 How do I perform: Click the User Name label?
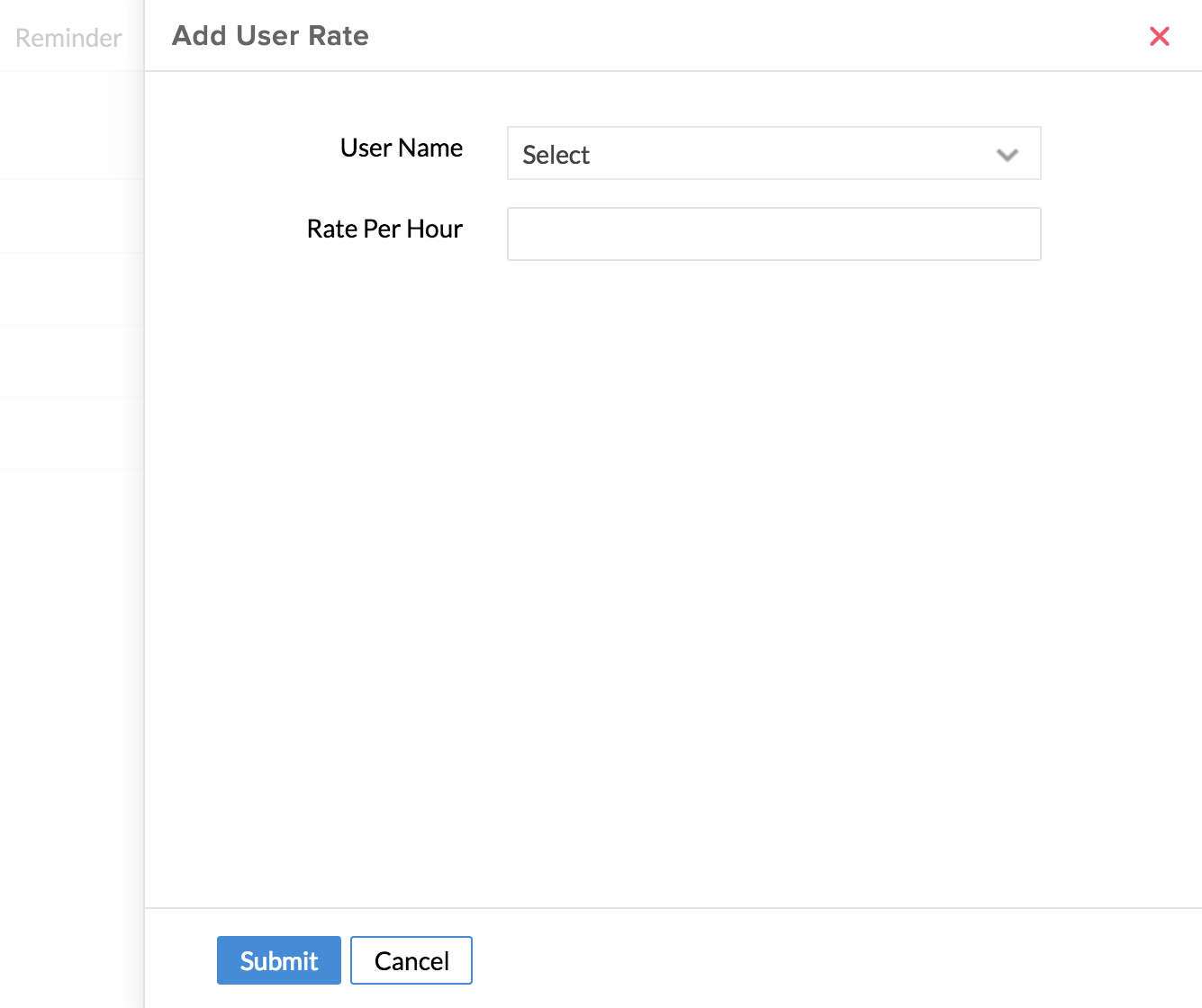click(x=402, y=148)
